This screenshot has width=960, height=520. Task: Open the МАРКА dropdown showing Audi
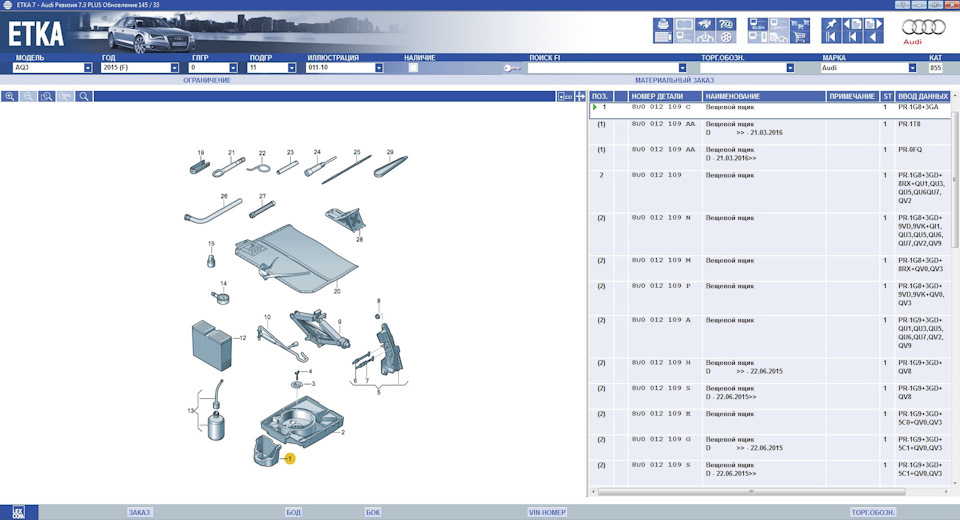(912, 68)
